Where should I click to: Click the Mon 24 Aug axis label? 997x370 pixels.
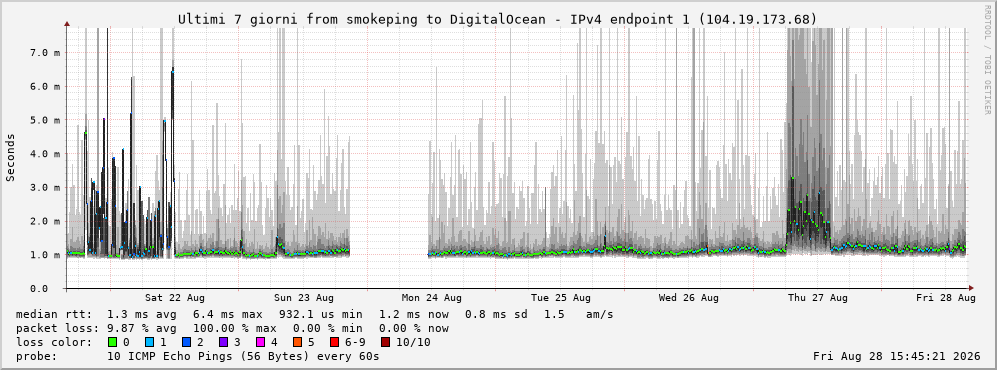431,298
